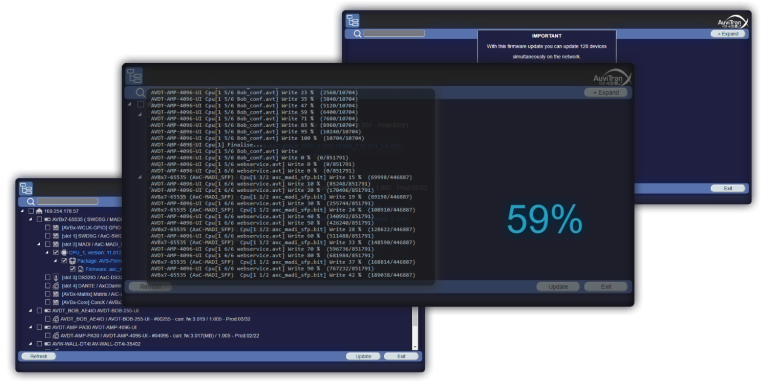The width and height of the screenshot is (768, 384).
Task: Click the card icon of the AVBx-WCLK-GPIO row
Action: point(56,228)
